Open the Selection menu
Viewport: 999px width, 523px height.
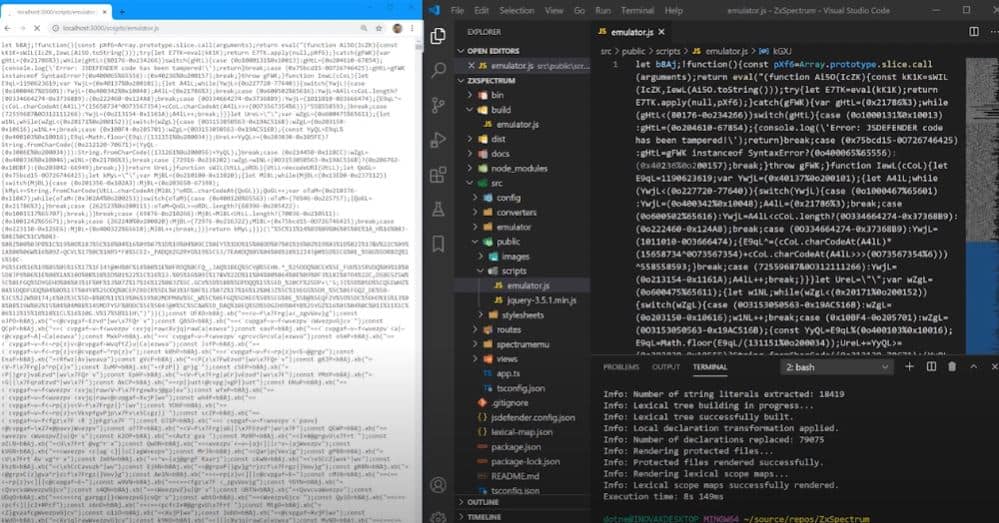[x=517, y=11]
